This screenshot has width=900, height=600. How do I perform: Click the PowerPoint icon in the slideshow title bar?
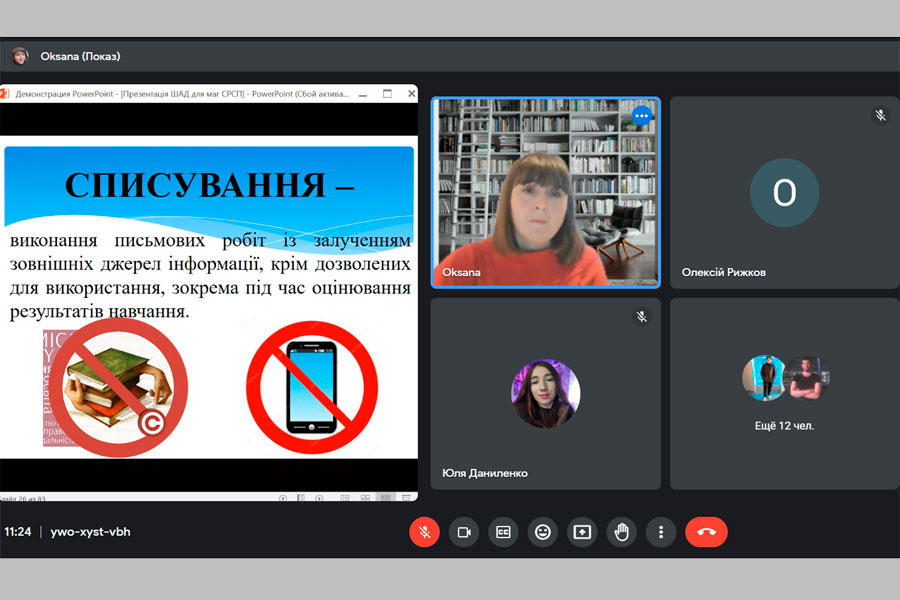pos(4,94)
